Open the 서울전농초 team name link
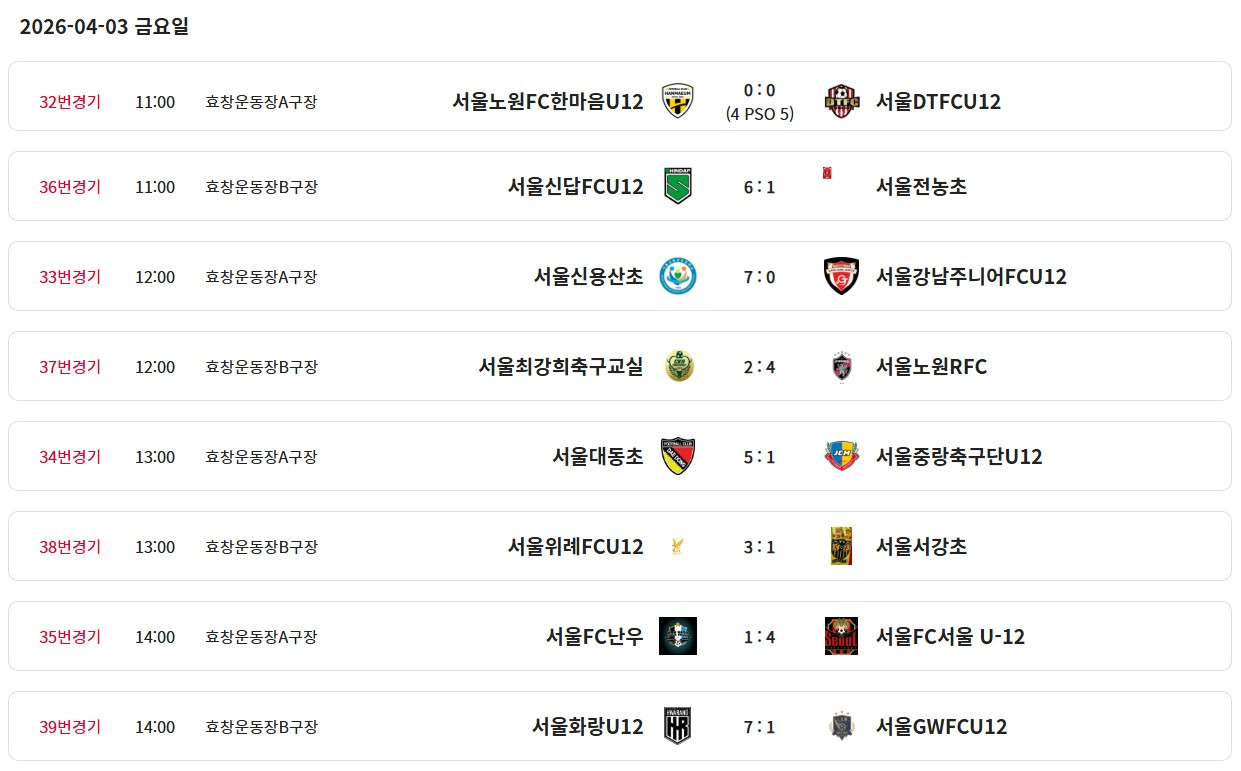This screenshot has width=1241, height=771. pos(921,187)
